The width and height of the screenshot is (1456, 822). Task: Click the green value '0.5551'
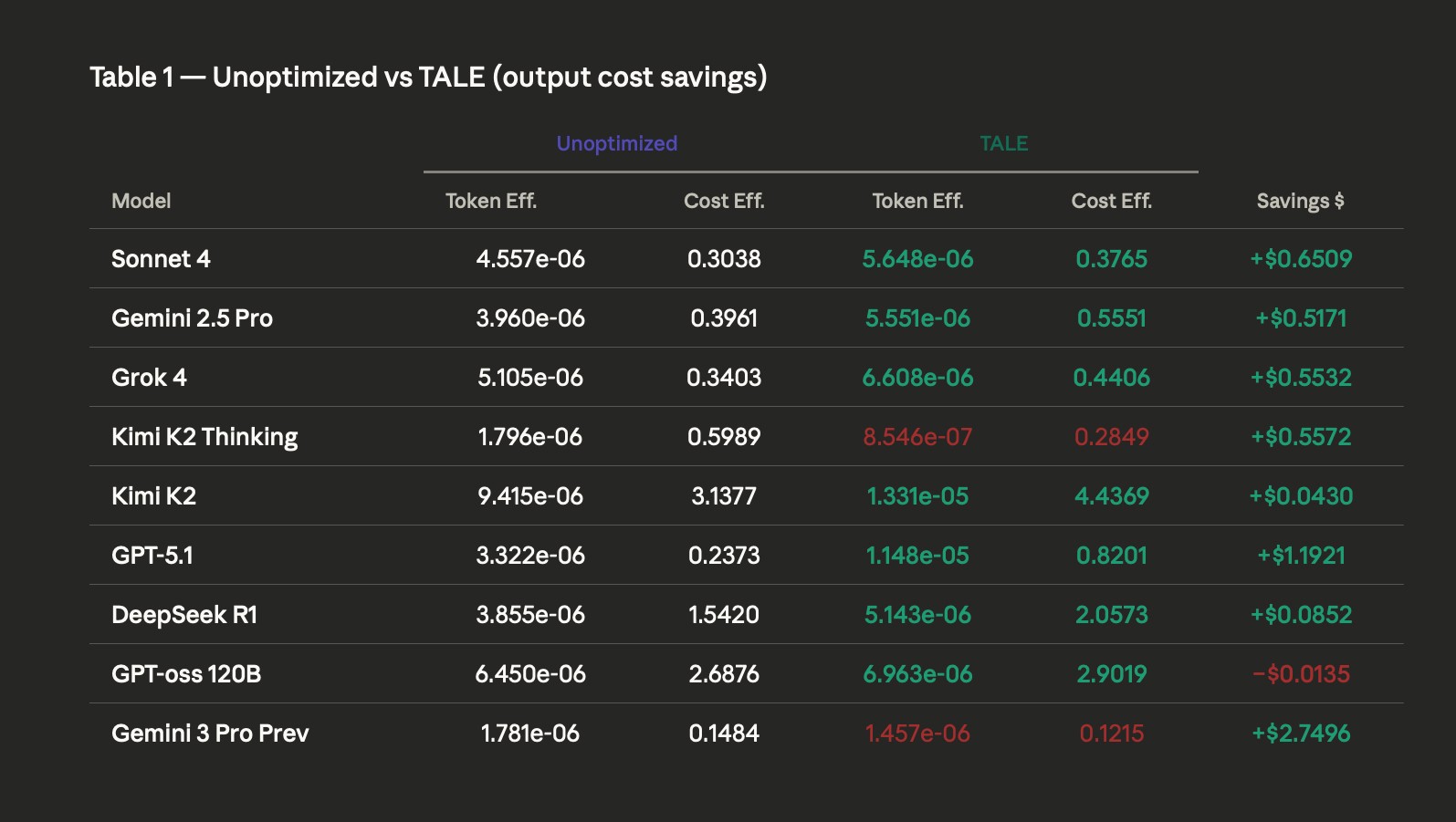click(x=1112, y=318)
